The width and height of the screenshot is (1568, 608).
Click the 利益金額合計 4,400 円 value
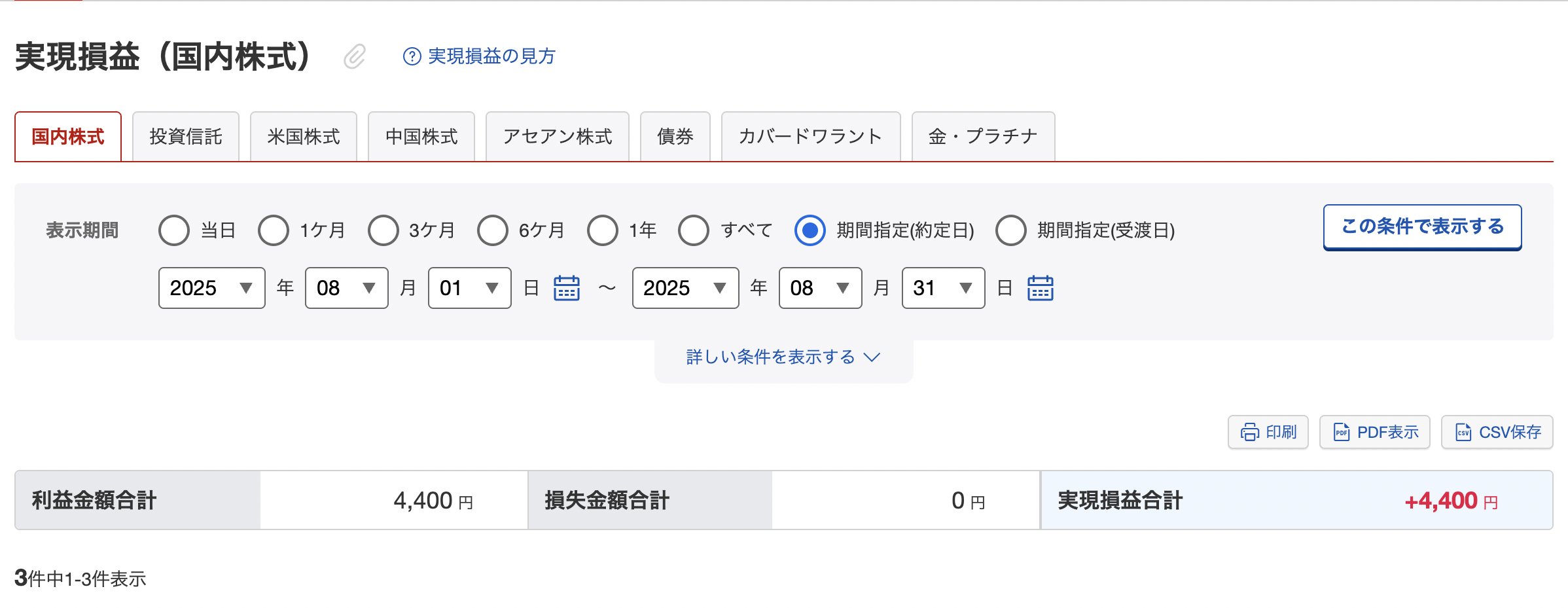[433, 501]
